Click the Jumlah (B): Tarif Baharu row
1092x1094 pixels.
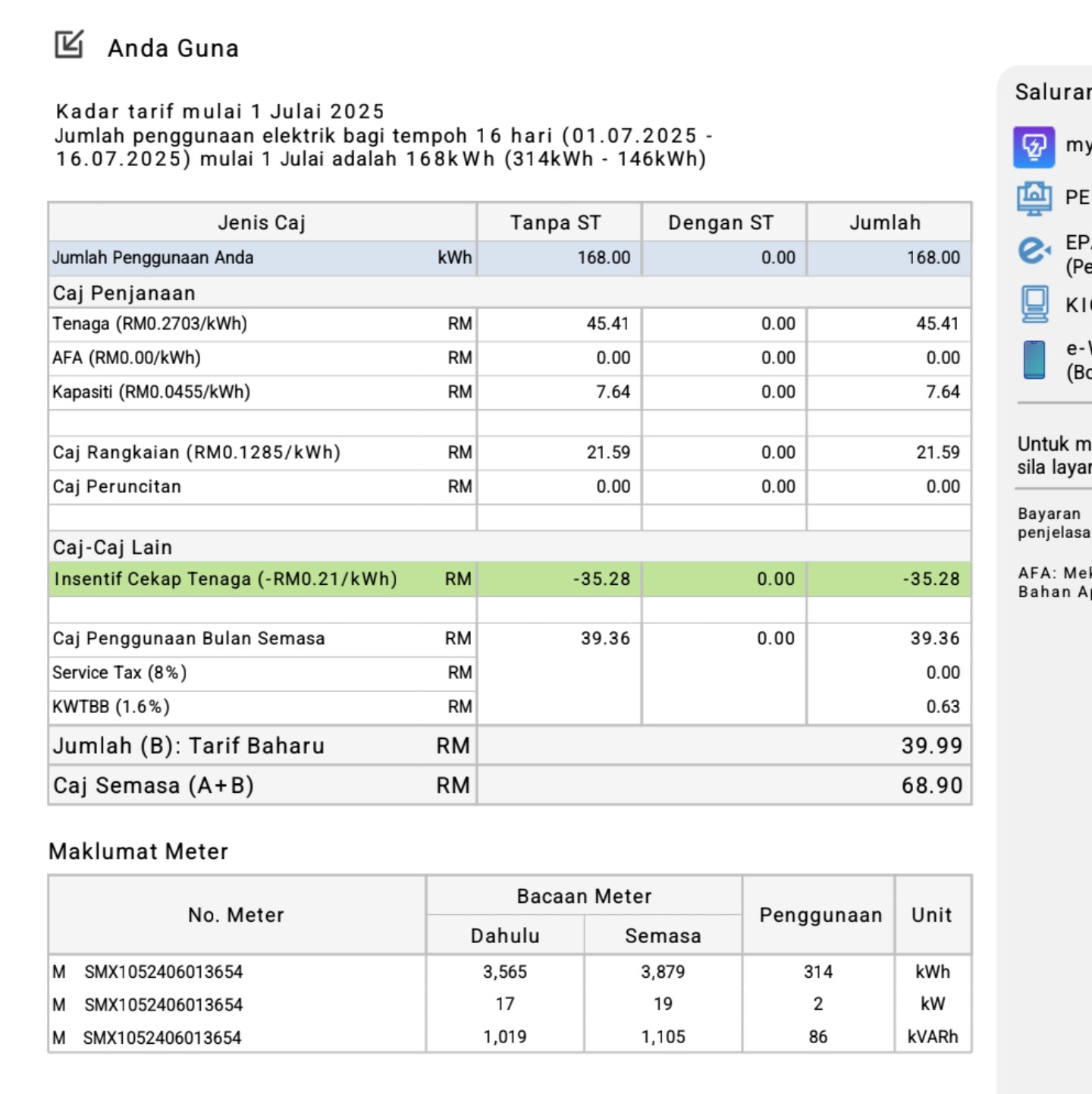510,746
